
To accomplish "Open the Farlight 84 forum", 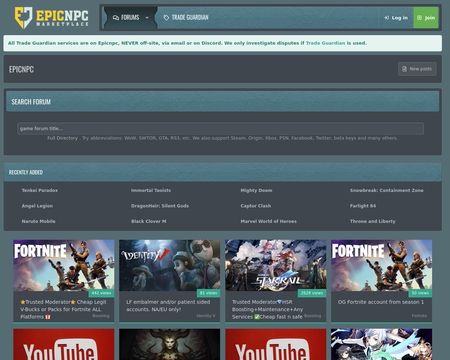I will [x=363, y=206].
